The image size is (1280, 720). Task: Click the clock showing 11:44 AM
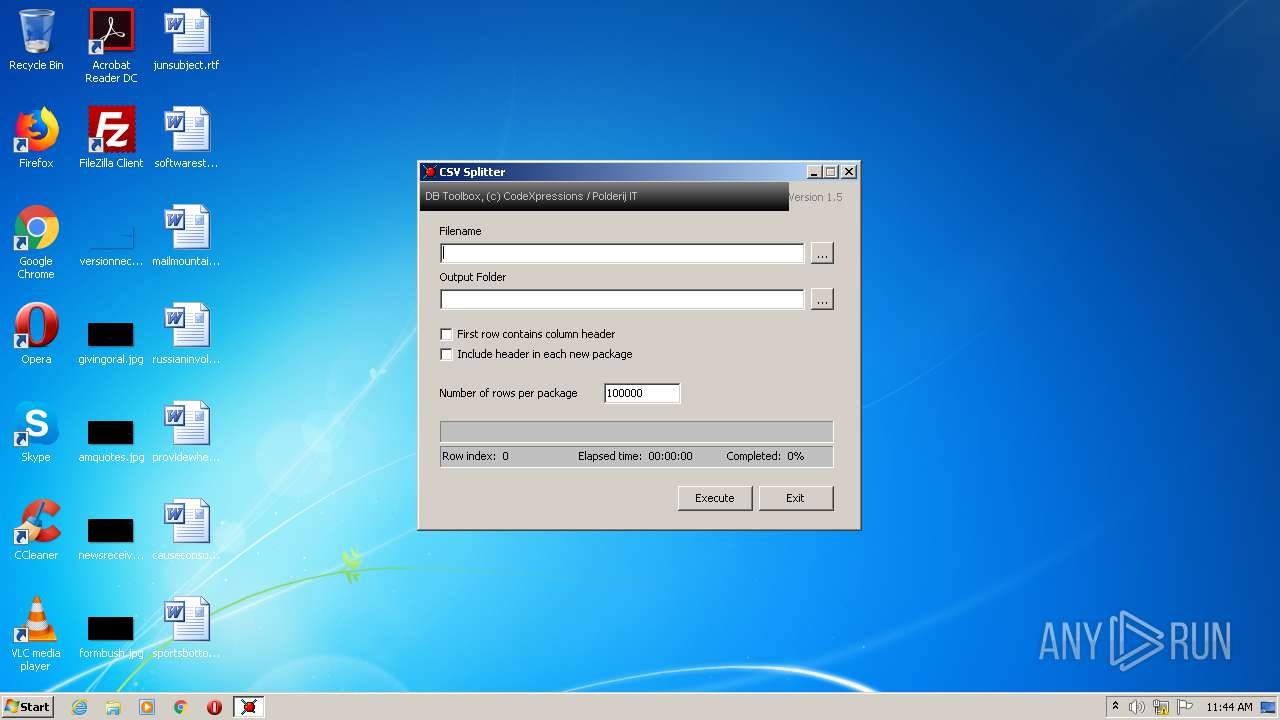[x=1229, y=707]
